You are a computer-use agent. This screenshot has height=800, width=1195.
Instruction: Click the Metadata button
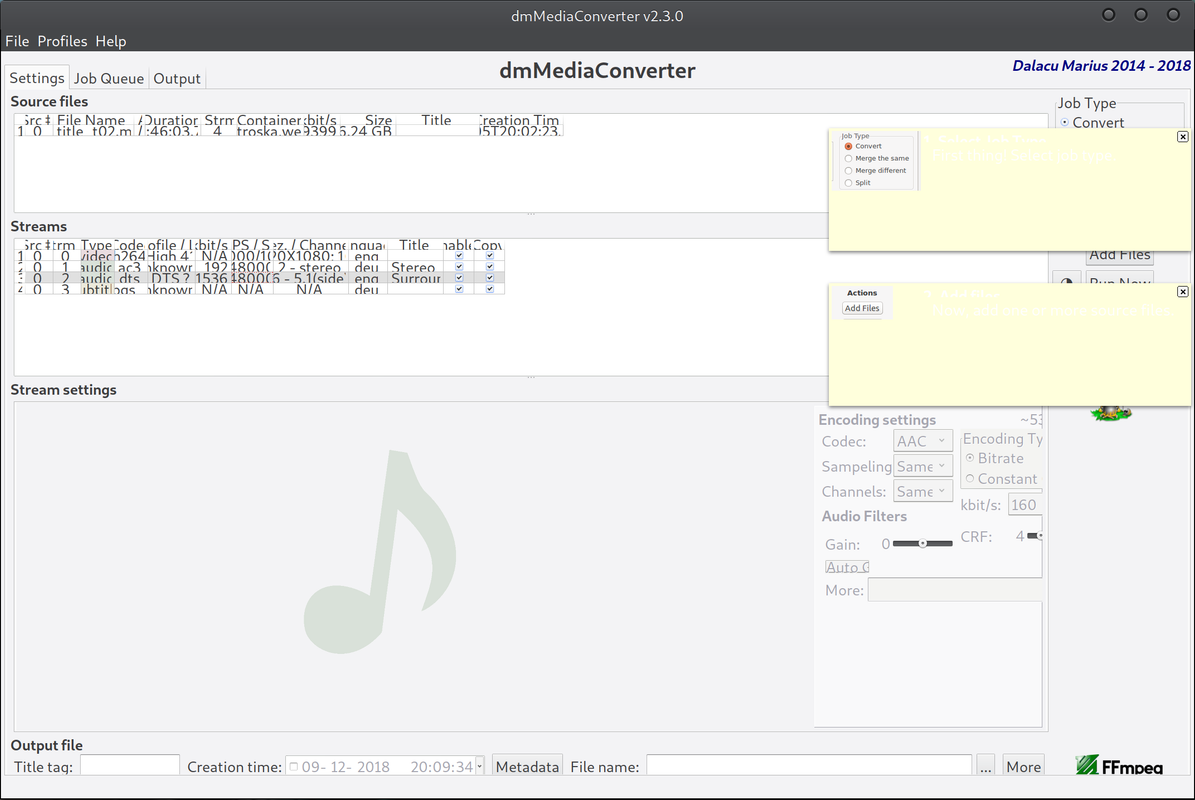click(x=527, y=766)
